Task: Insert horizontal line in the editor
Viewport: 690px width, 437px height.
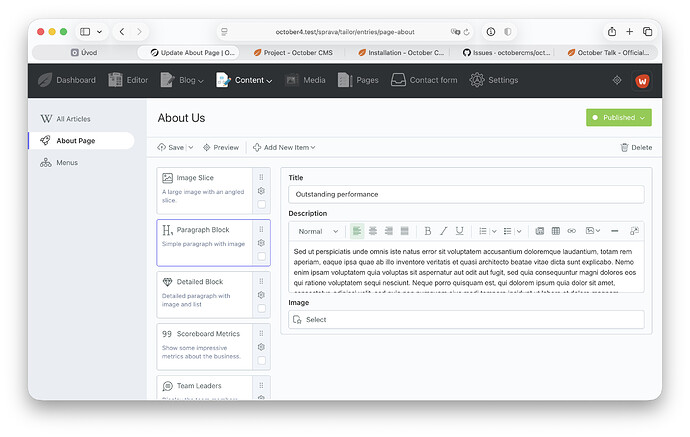Action: click(x=614, y=231)
